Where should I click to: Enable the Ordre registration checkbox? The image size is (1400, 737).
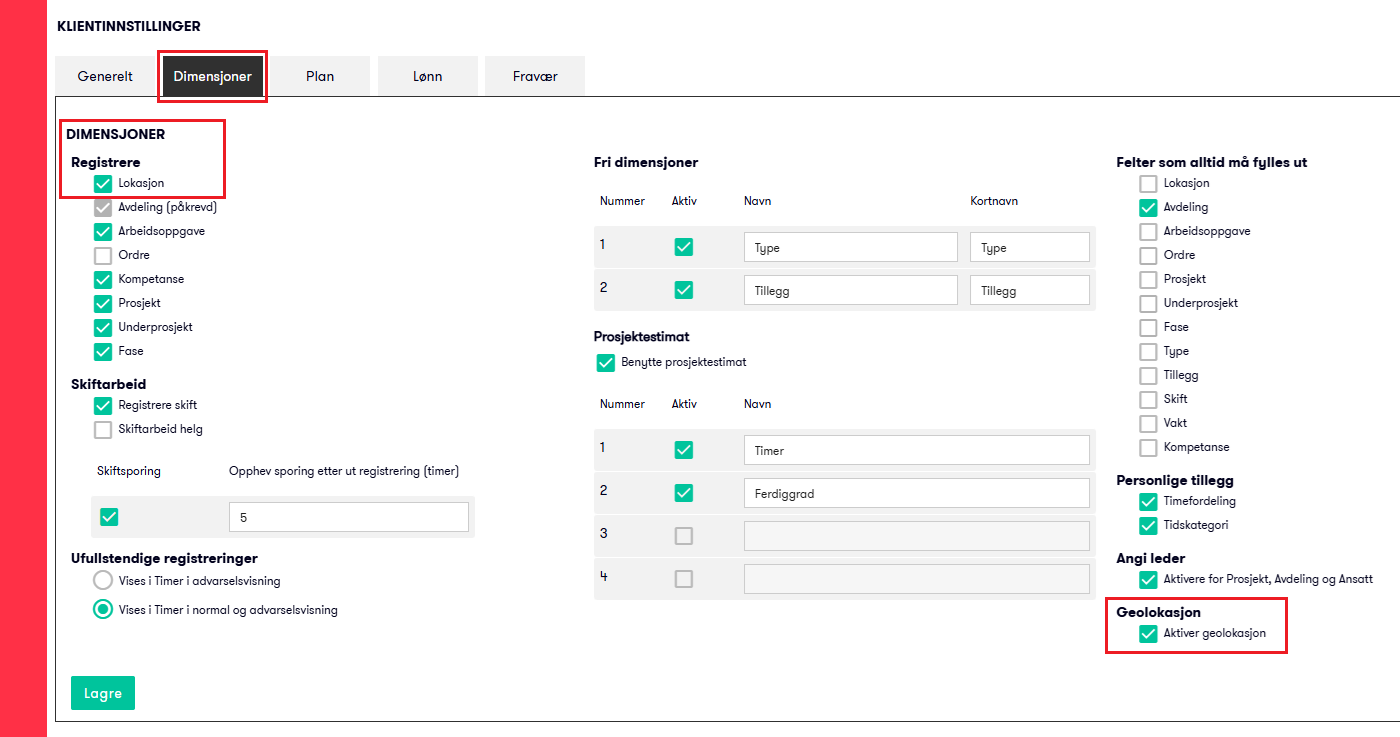103,256
